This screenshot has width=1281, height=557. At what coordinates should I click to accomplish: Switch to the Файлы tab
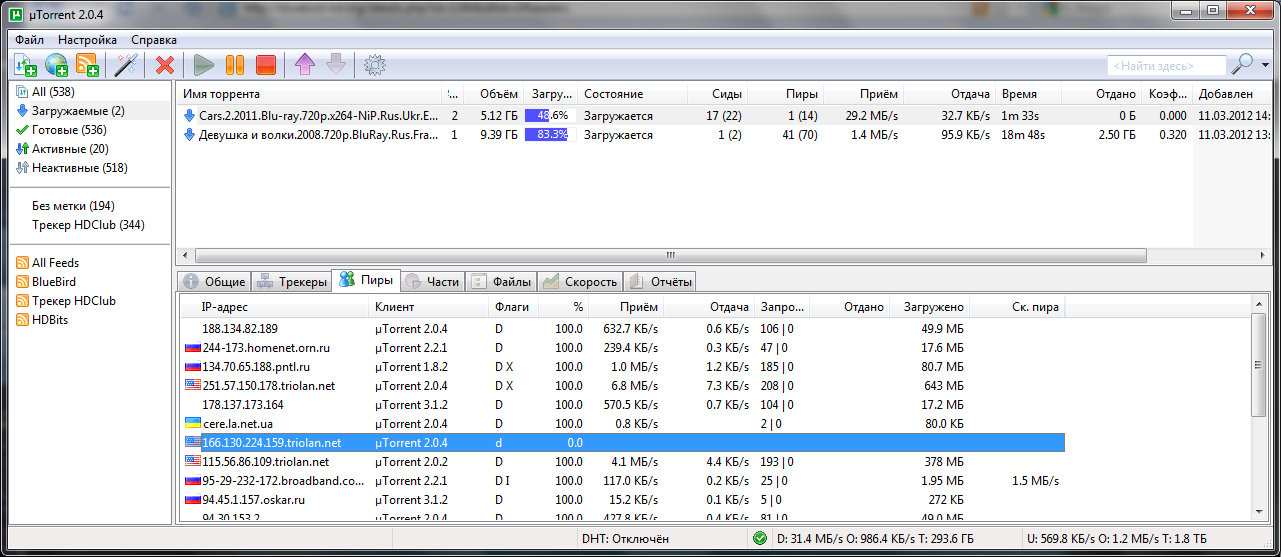500,282
